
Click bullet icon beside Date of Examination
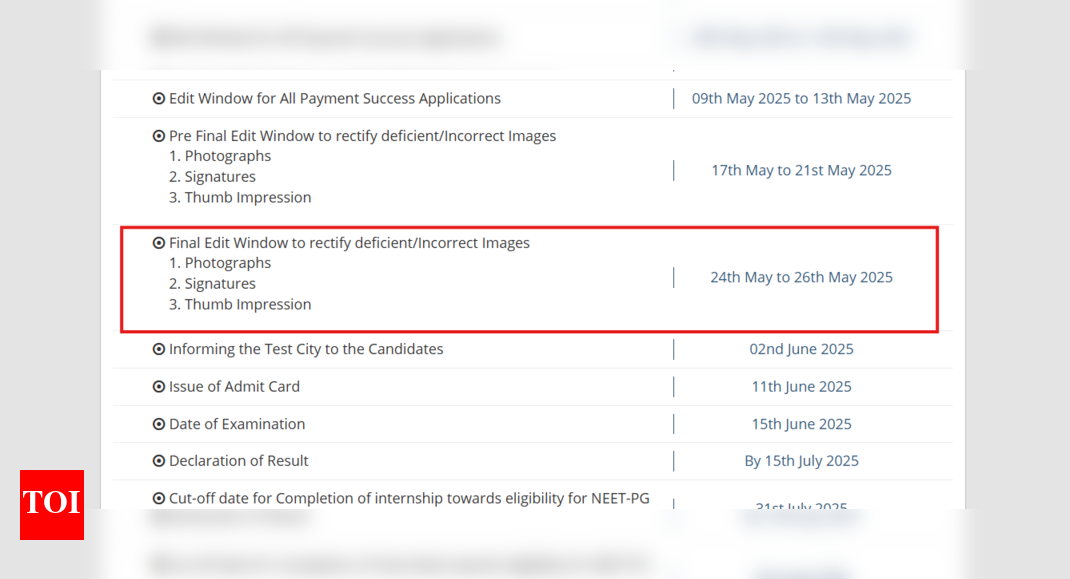click(159, 424)
